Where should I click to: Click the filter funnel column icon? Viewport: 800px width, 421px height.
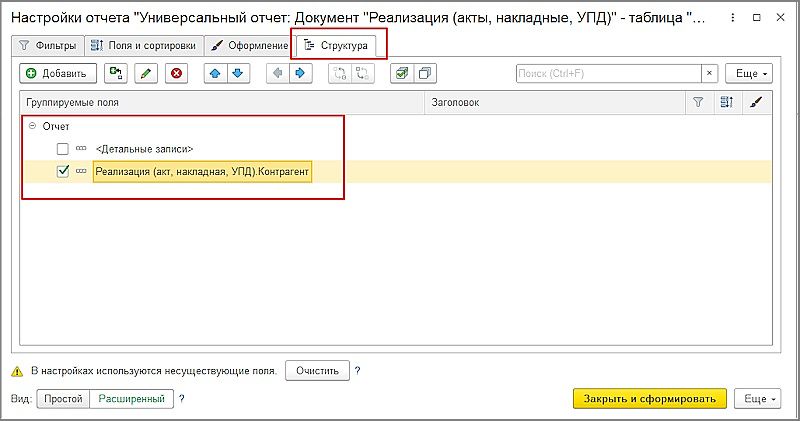coord(698,103)
